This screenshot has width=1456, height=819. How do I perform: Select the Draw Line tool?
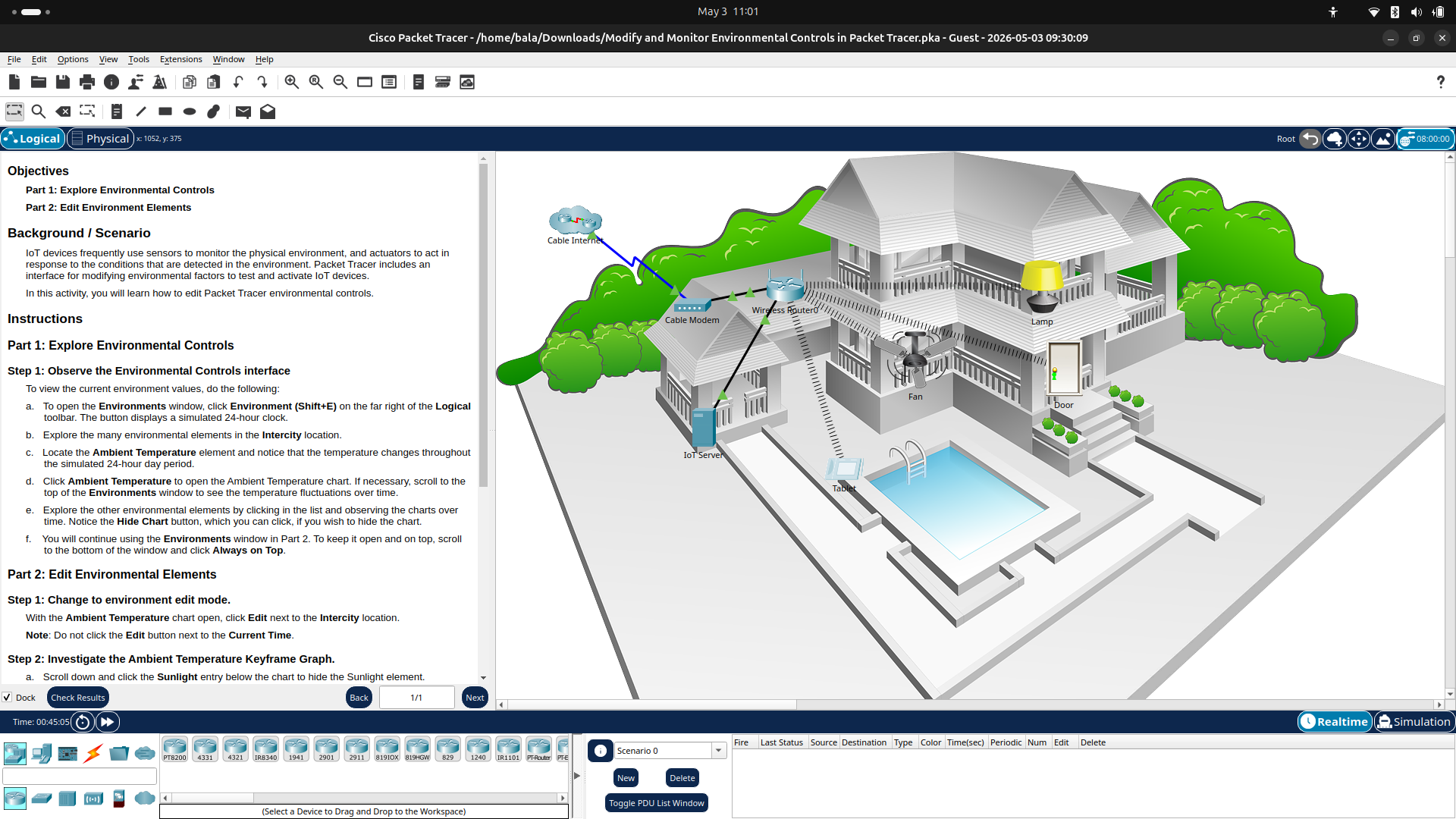pos(141,111)
